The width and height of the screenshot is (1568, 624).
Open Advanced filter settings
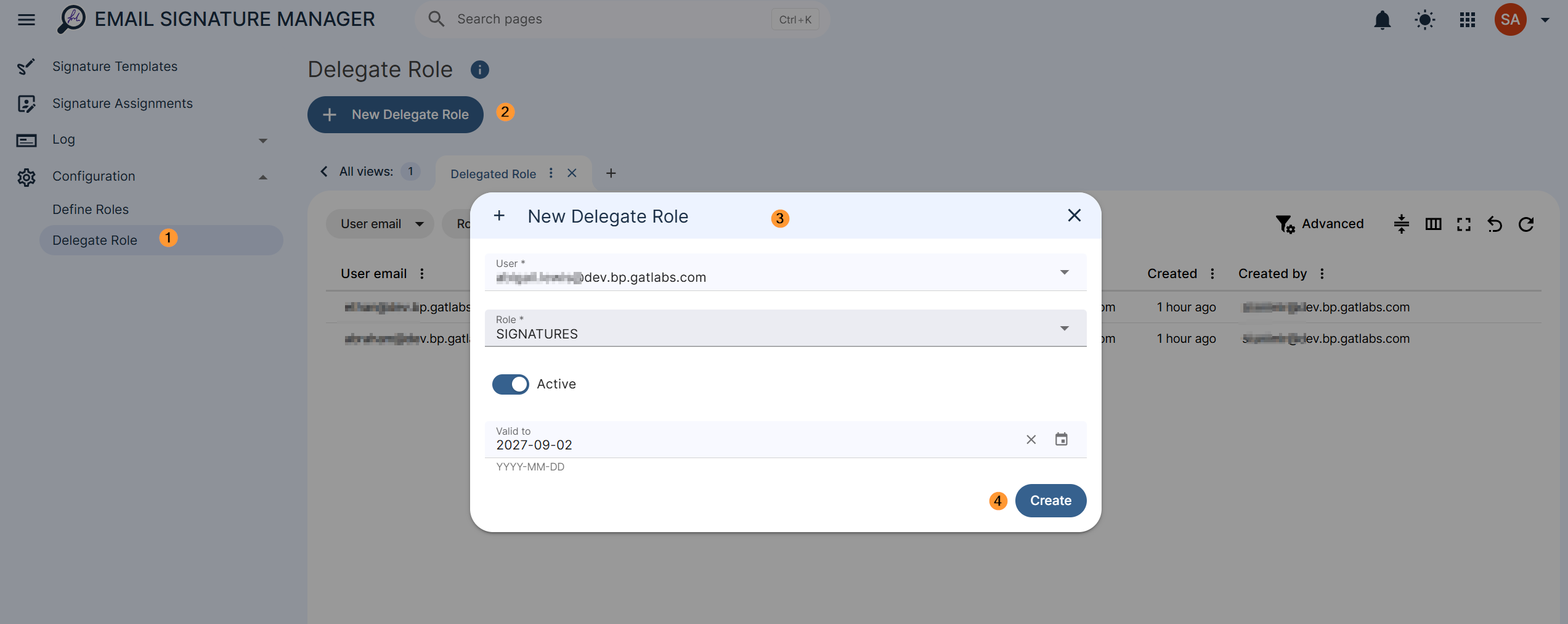(1320, 224)
